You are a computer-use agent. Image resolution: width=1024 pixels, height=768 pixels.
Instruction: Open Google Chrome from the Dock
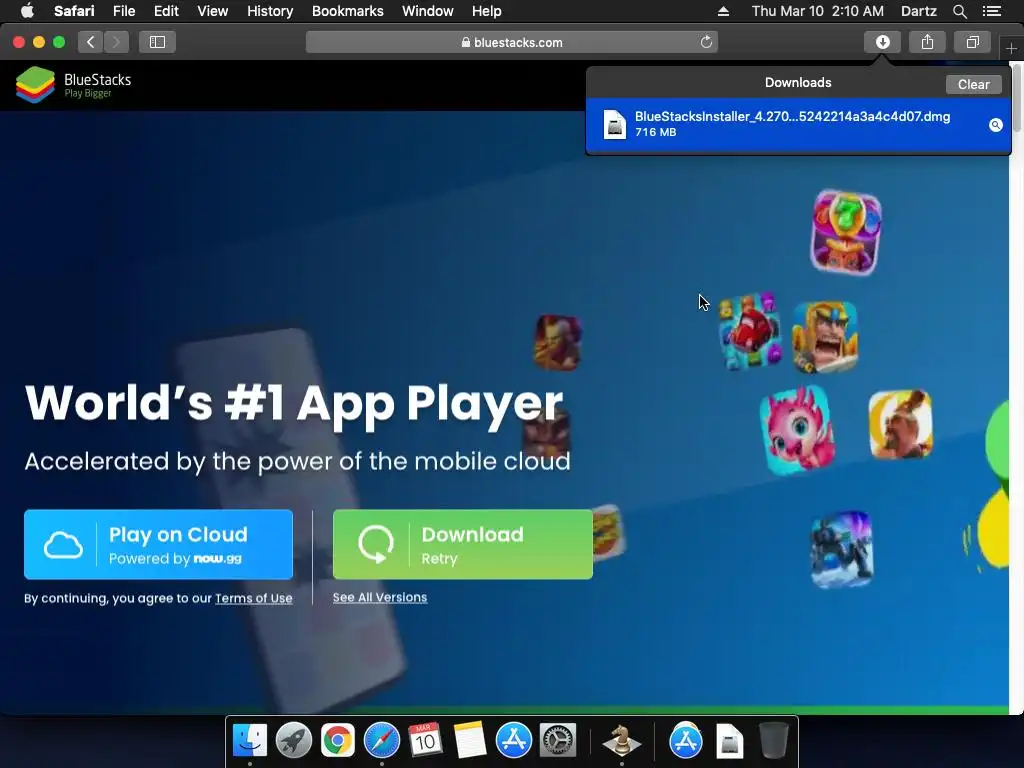pyautogui.click(x=338, y=741)
